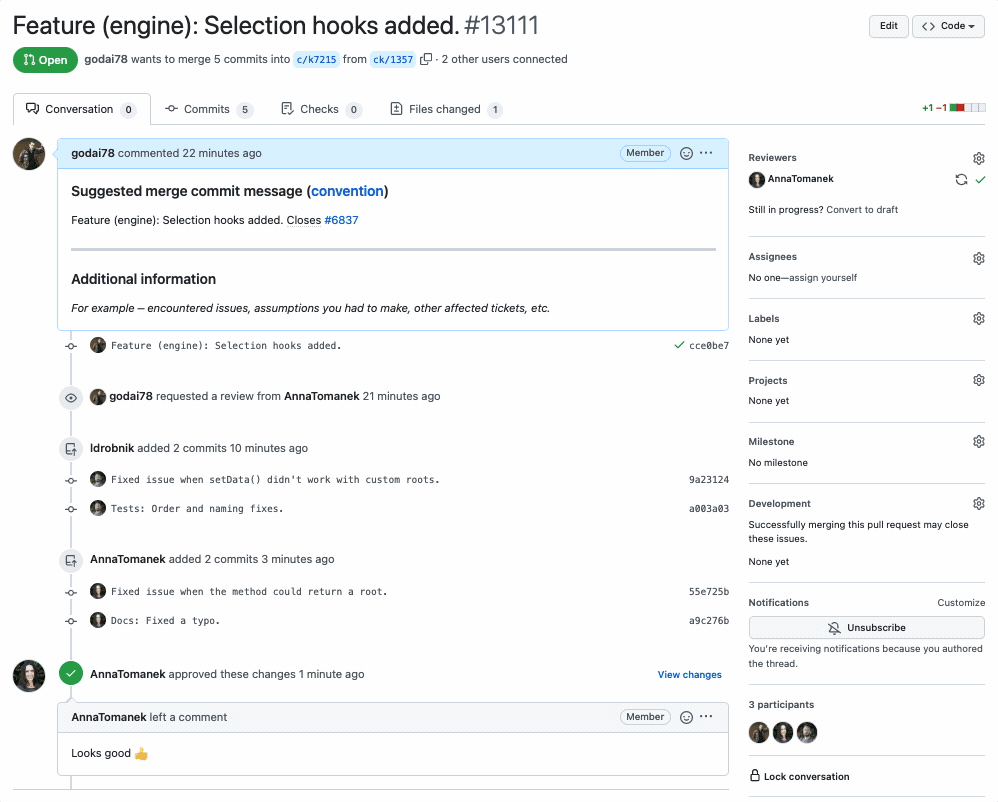Open the Development settings gear
The width and height of the screenshot is (998, 802).
point(978,503)
